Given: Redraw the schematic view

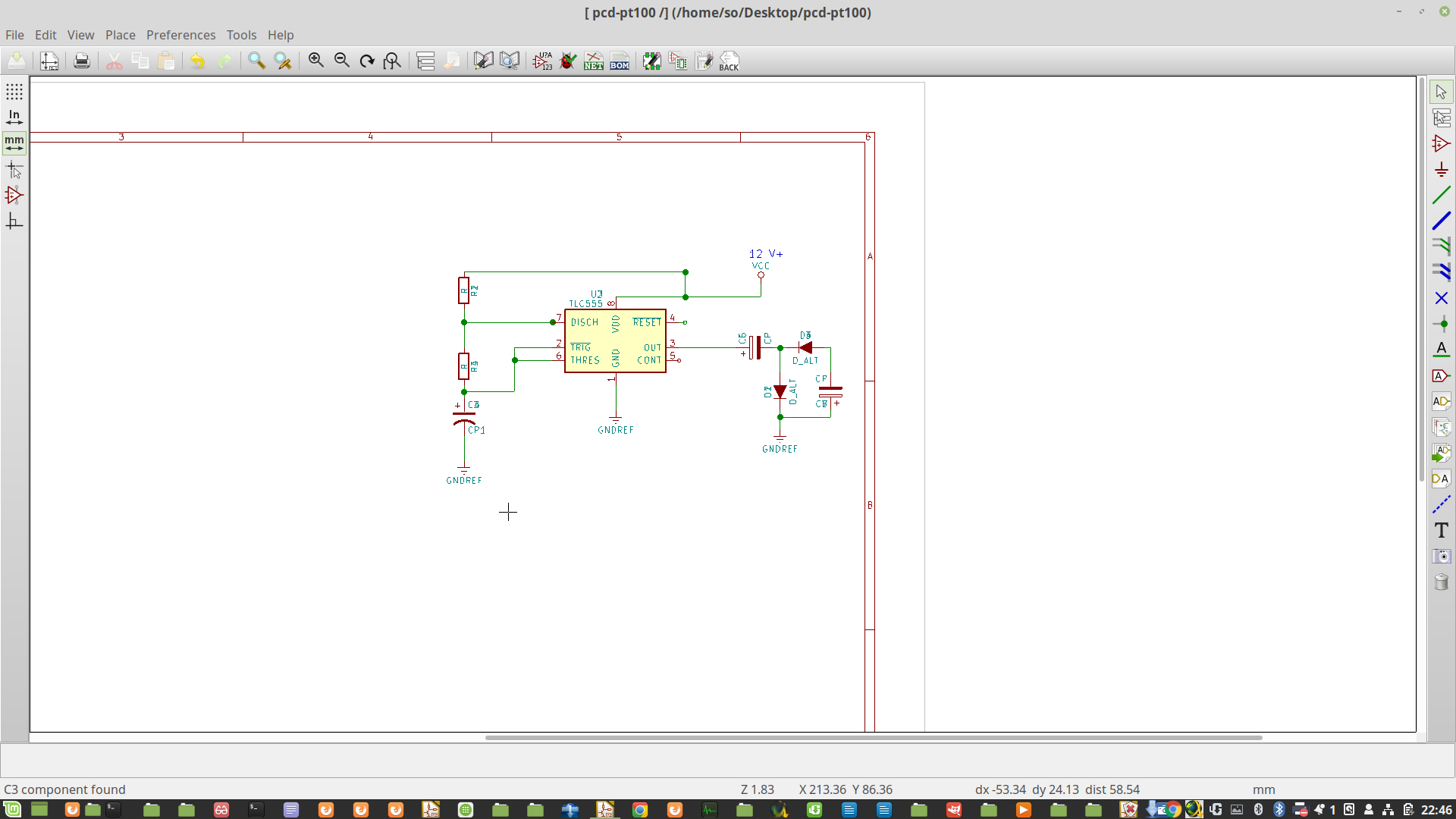Looking at the screenshot, I should [x=367, y=61].
